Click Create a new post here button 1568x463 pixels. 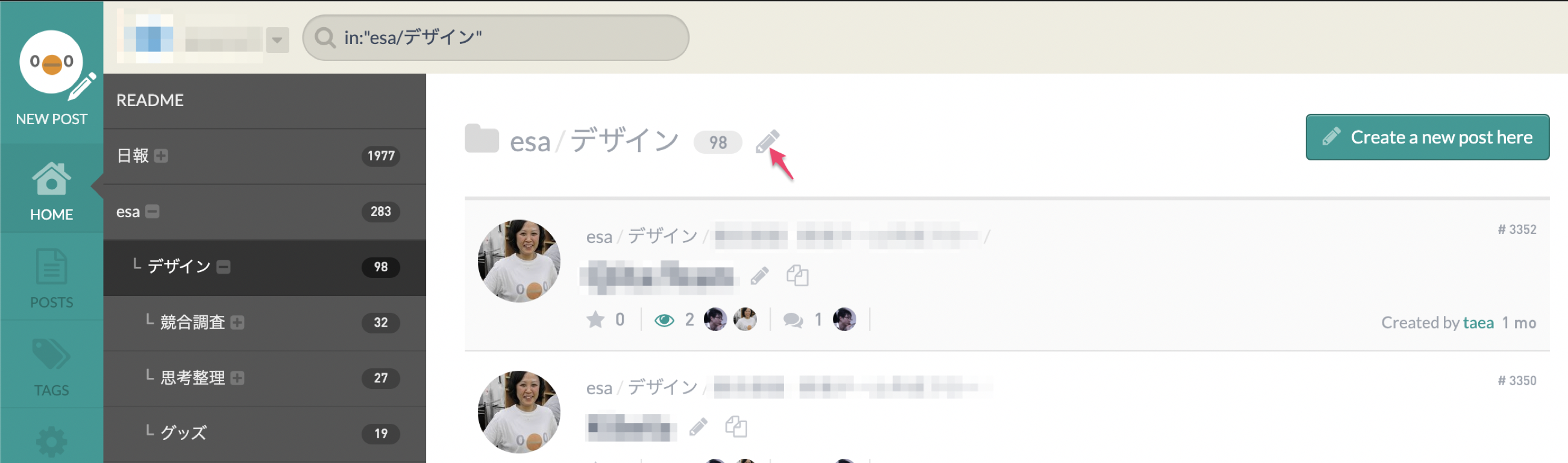pos(1427,137)
